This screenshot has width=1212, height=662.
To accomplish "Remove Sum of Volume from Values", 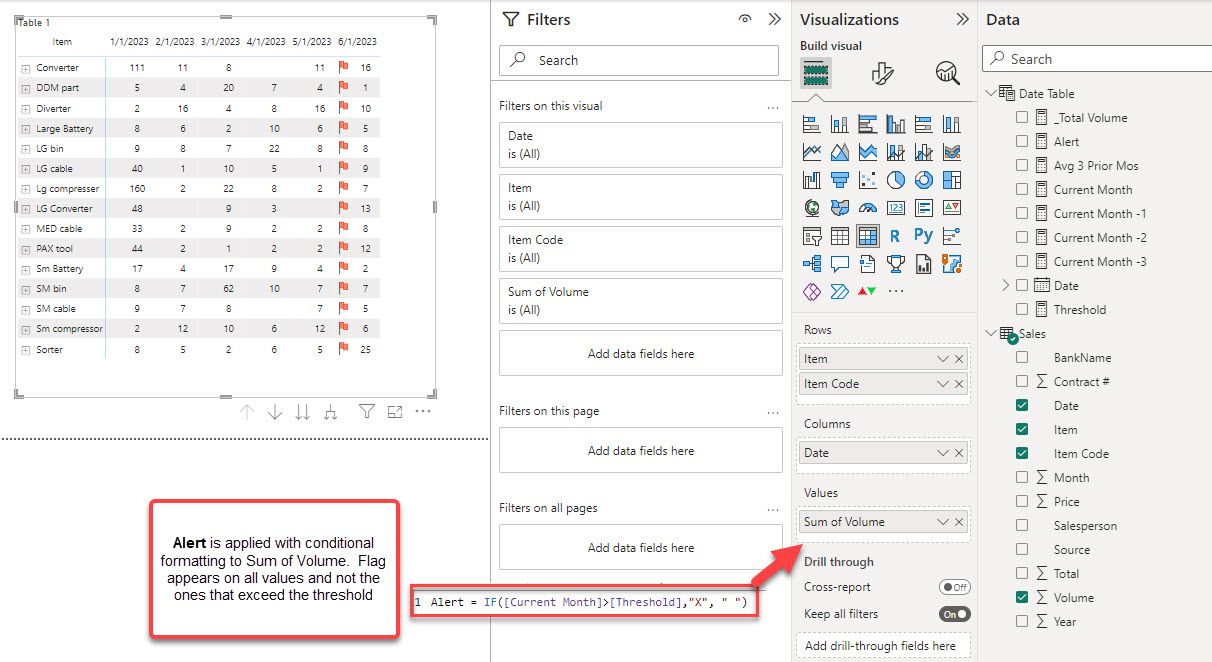I will (959, 522).
